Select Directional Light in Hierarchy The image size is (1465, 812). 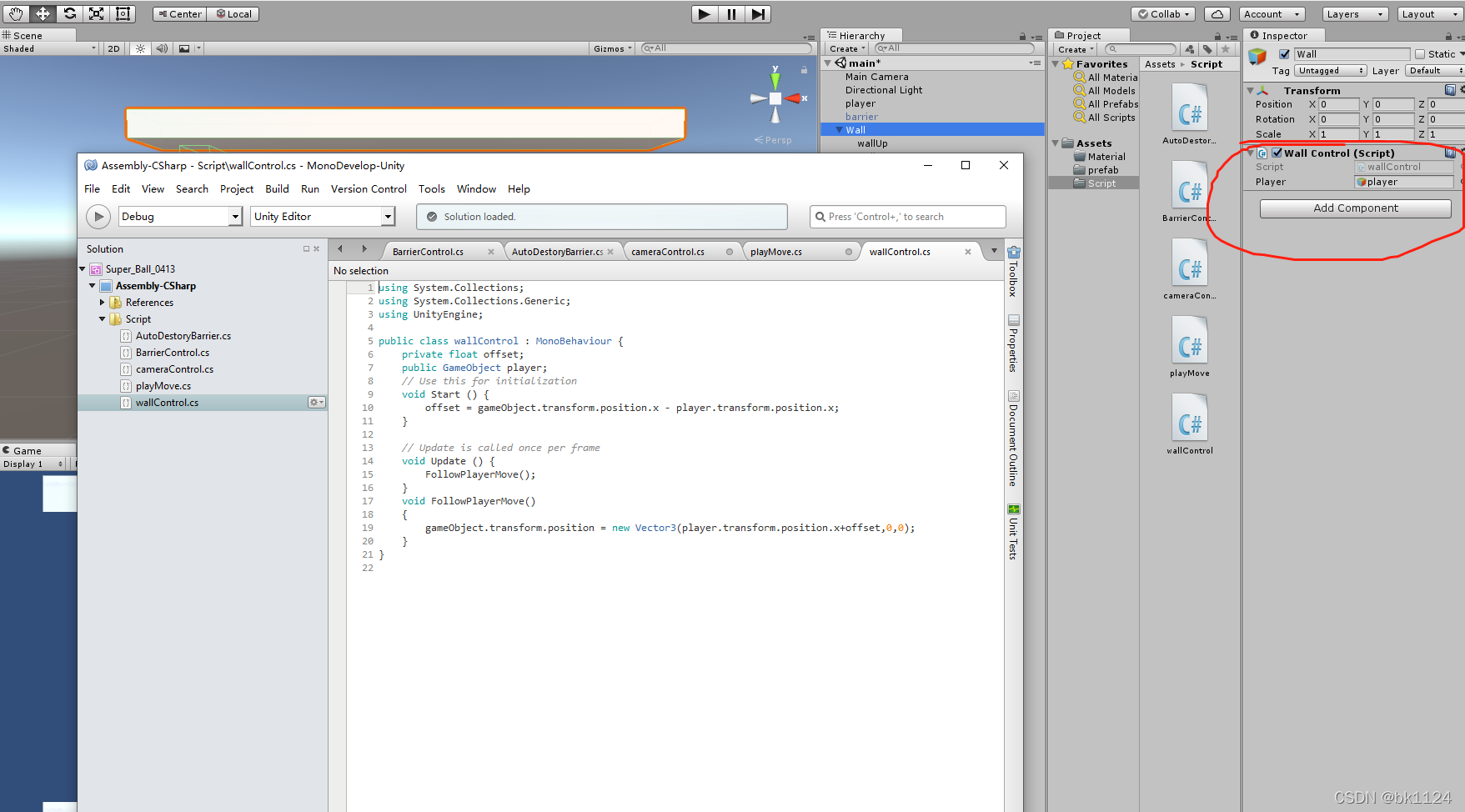[884, 90]
